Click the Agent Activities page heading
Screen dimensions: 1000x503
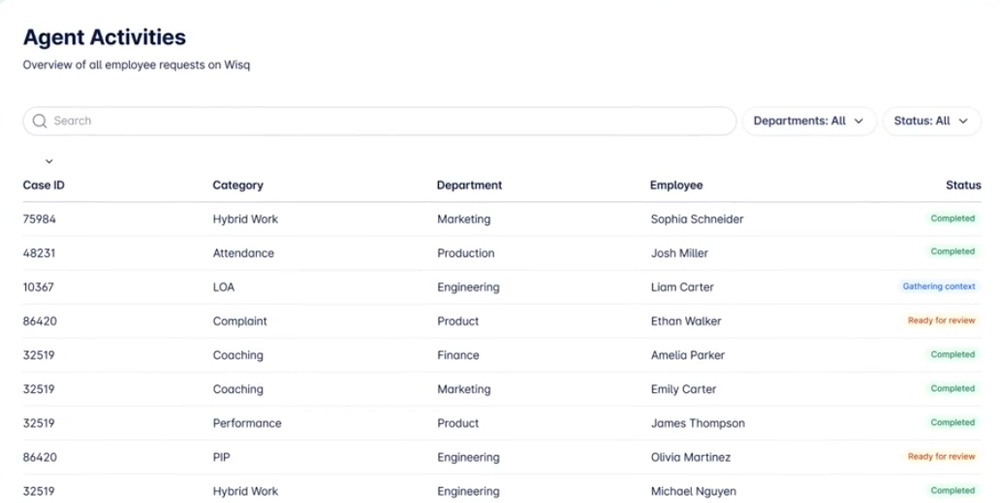pyautogui.click(x=105, y=37)
